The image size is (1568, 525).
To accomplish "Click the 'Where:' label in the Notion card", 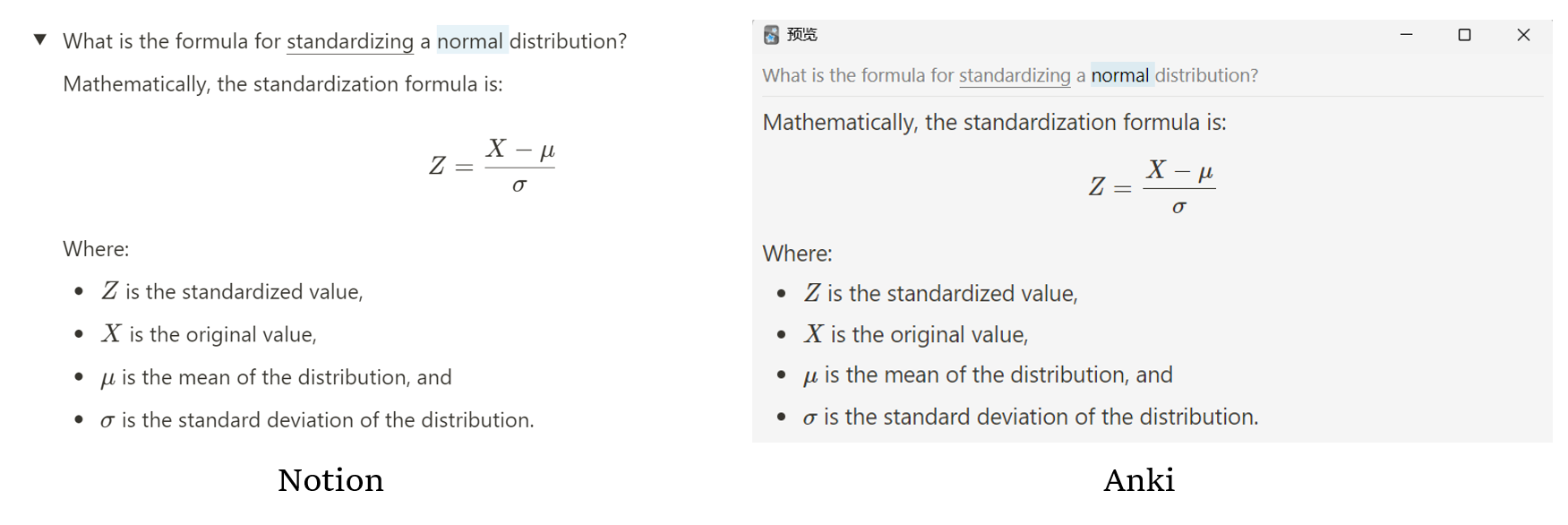I will pyautogui.click(x=94, y=249).
